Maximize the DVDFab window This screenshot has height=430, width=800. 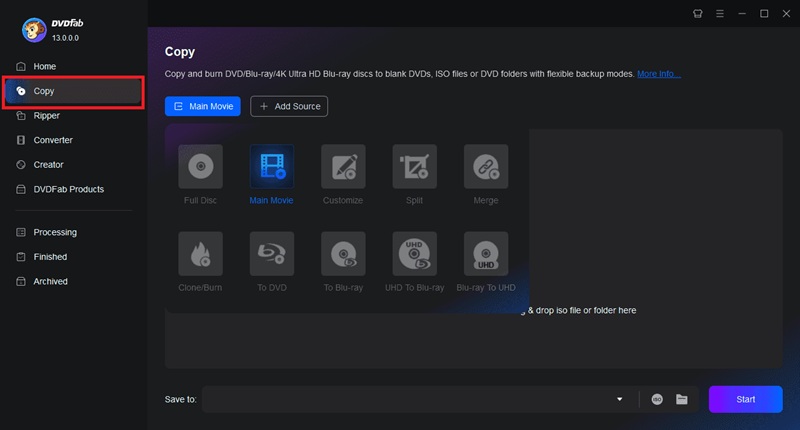coord(764,14)
